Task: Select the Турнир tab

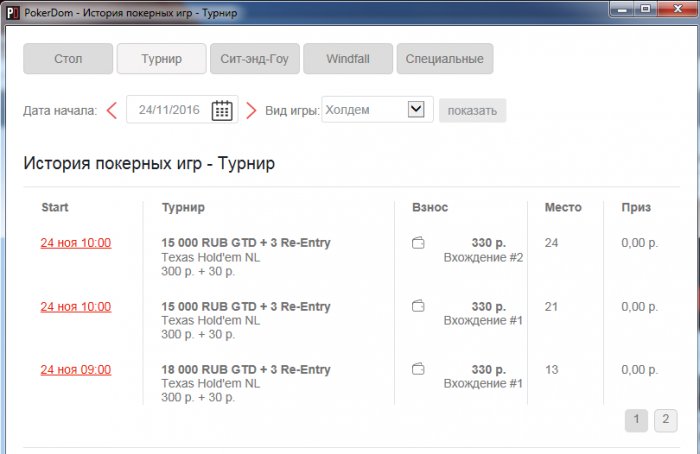Action: pyautogui.click(x=162, y=58)
